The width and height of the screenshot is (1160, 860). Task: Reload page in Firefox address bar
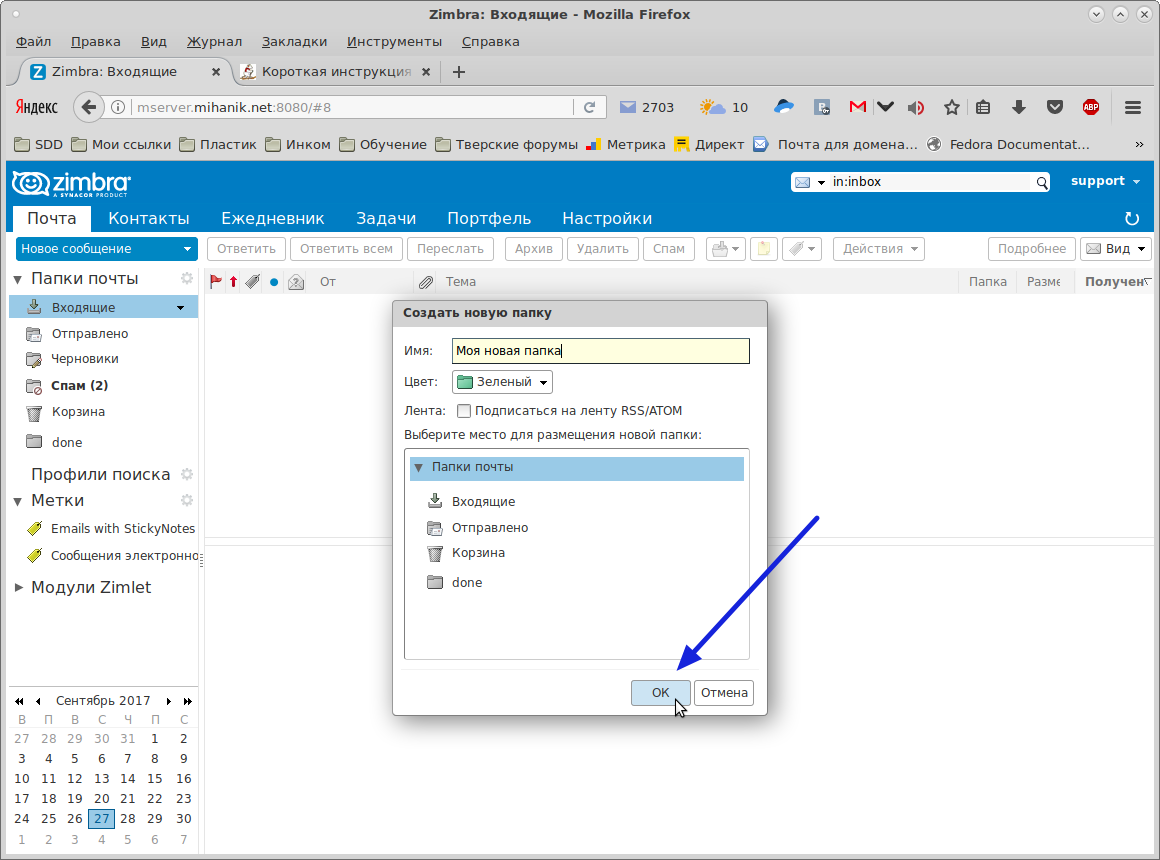point(590,107)
